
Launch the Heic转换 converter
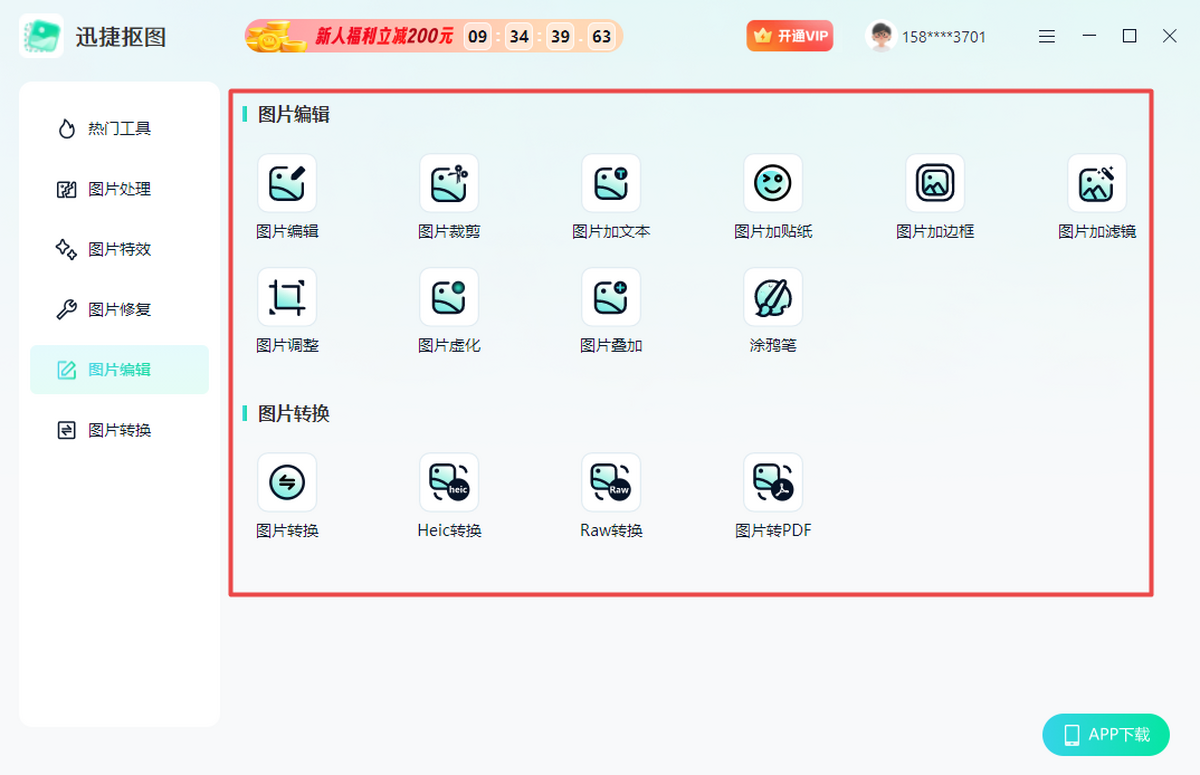click(449, 483)
